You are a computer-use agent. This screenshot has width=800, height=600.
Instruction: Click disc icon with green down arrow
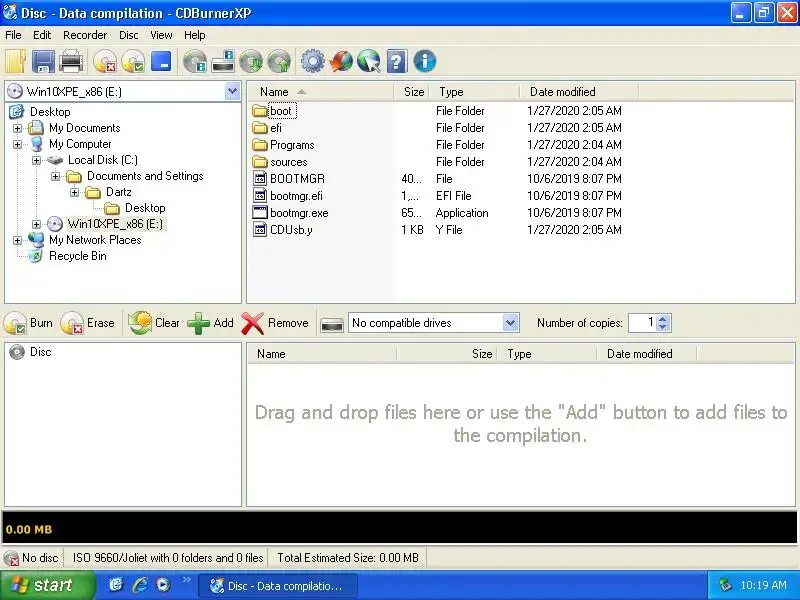[251, 62]
